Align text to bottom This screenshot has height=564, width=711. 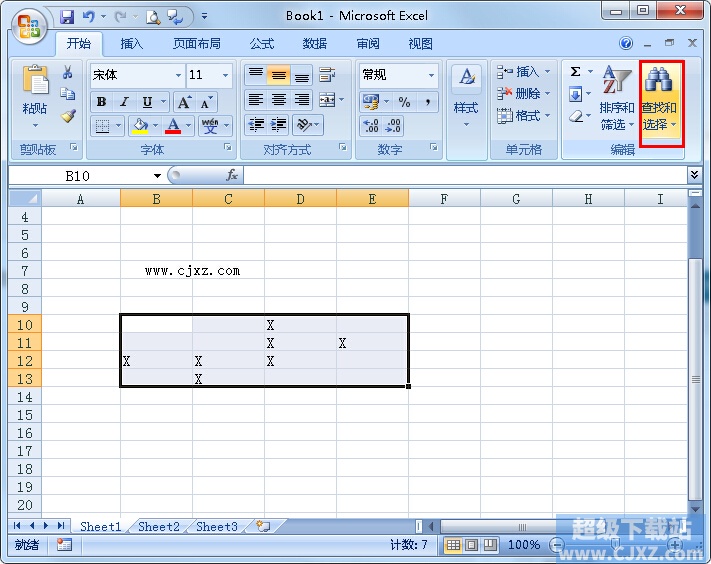point(302,75)
